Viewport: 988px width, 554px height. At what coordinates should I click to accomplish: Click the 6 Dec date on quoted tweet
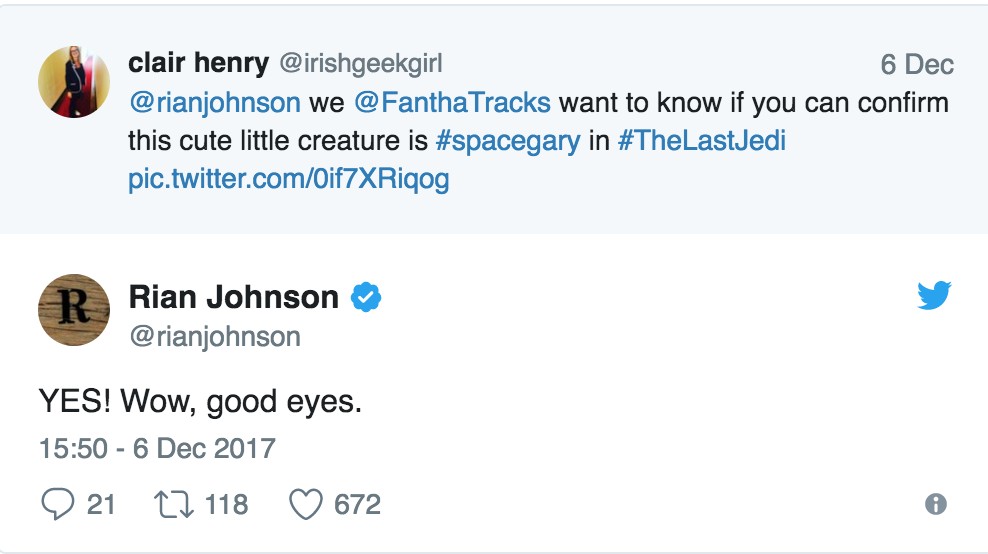(916, 65)
